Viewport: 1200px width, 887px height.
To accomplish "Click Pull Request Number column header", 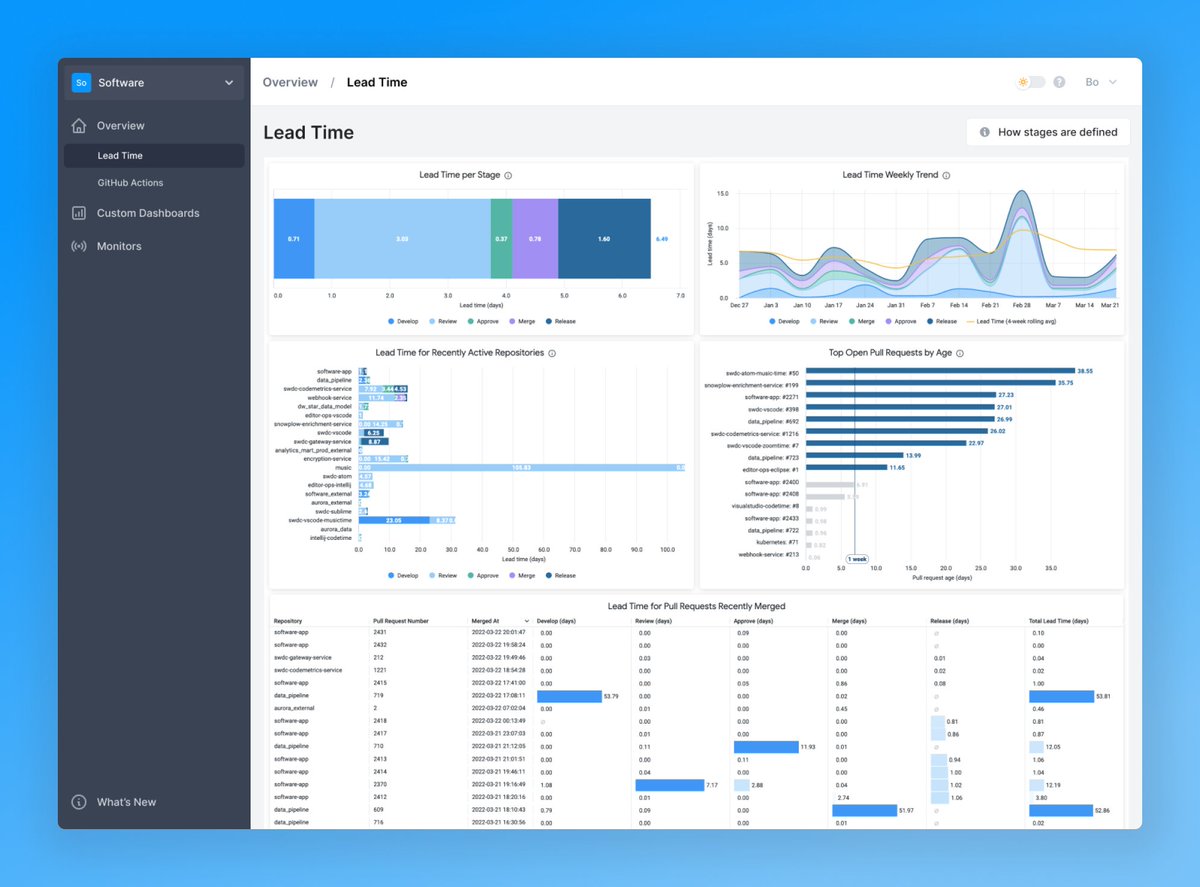I will coord(400,621).
